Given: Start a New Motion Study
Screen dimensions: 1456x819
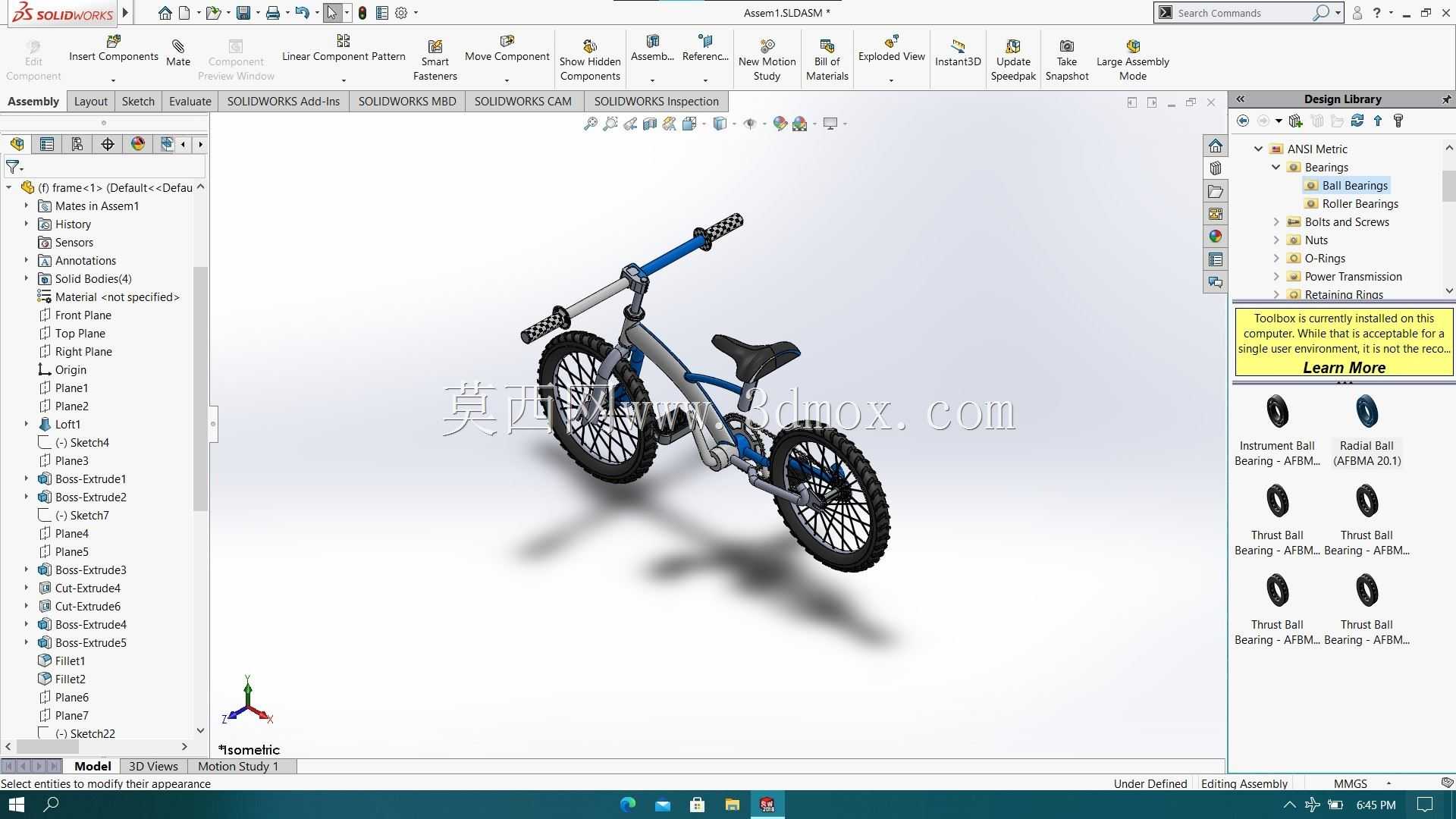Looking at the screenshot, I should pyautogui.click(x=767, y=46).
